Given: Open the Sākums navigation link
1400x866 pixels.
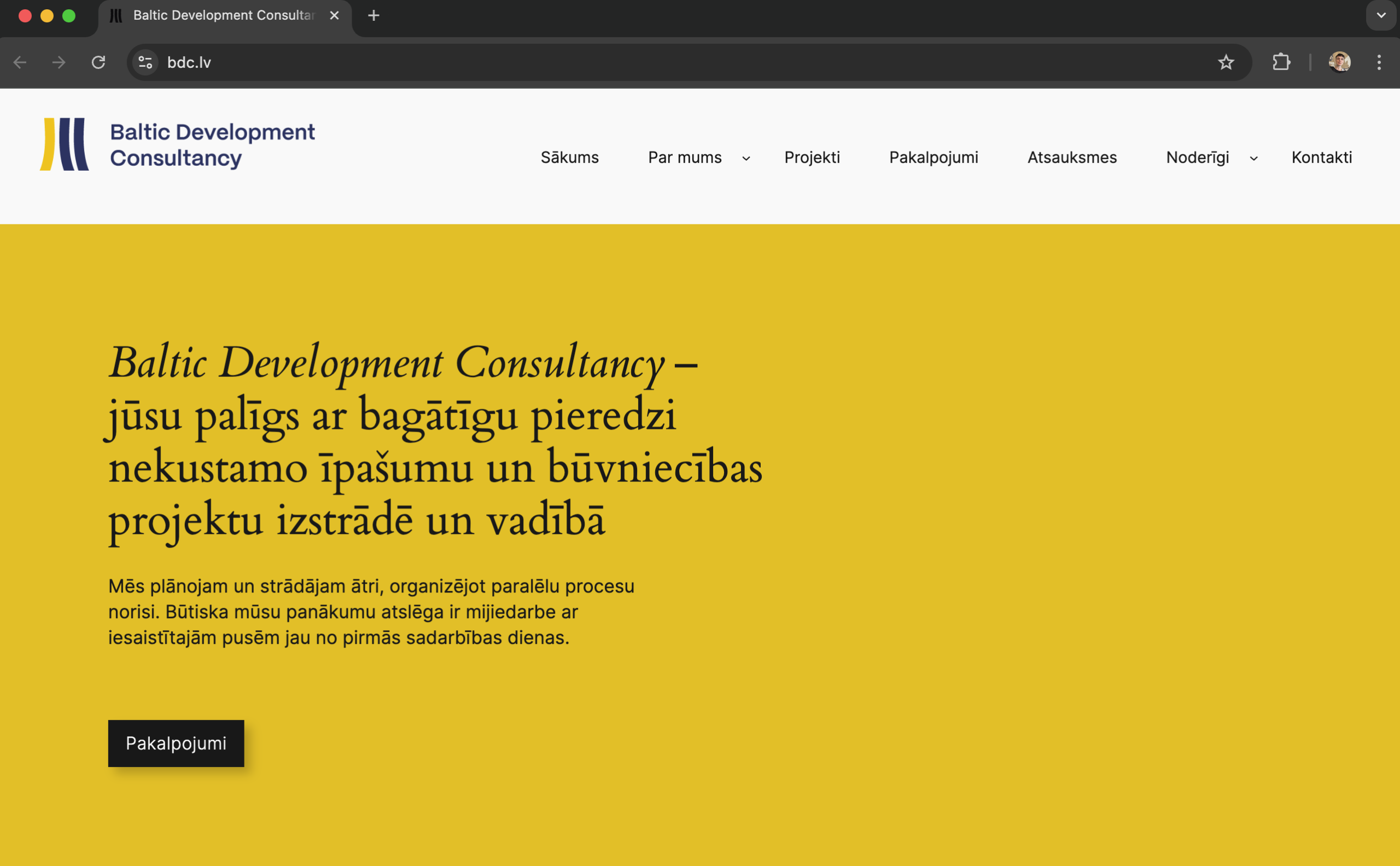Looking at the screenshot, I should click(x=569, y=158).
